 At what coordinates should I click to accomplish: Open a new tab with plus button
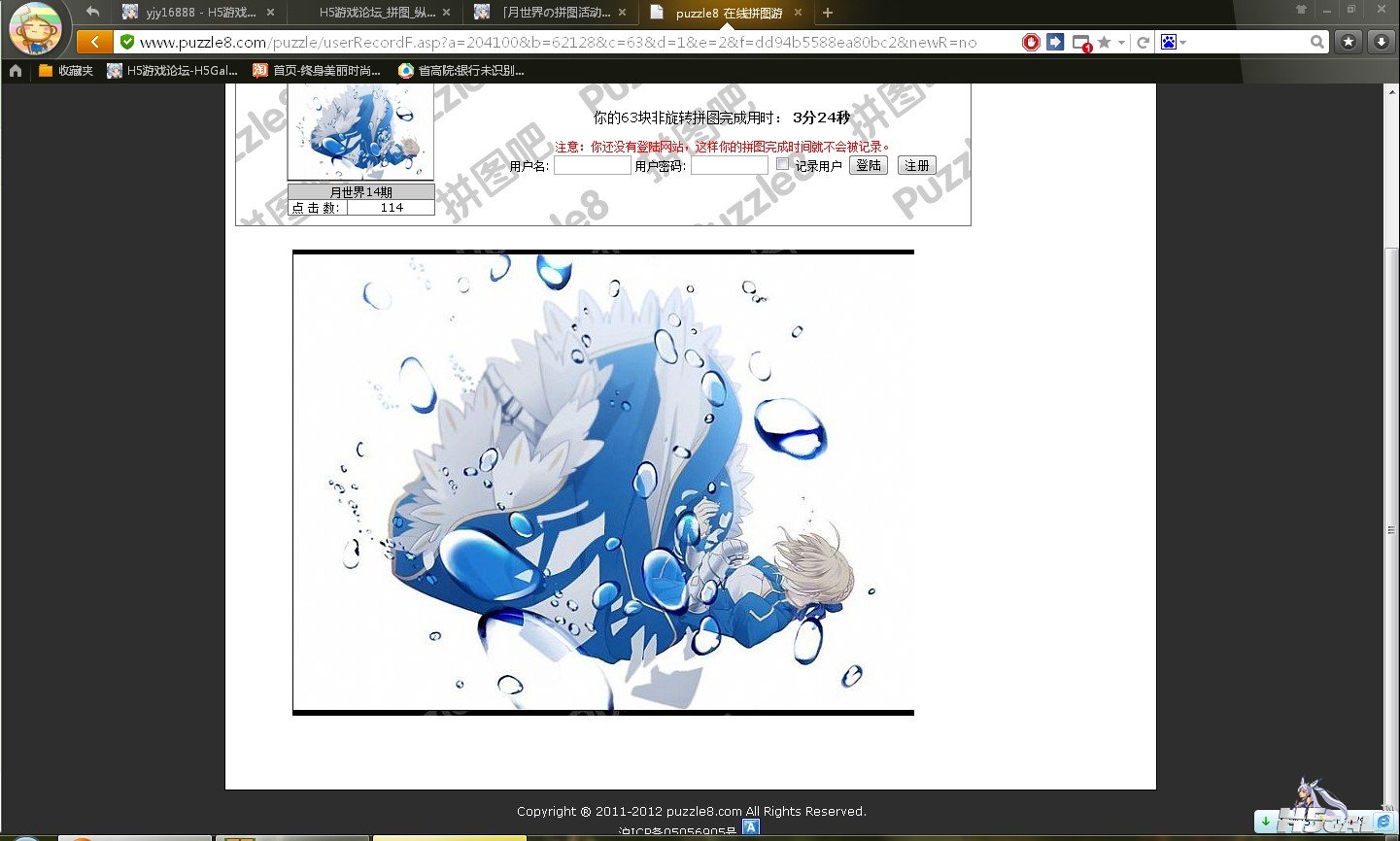click(x=828, y=13)
